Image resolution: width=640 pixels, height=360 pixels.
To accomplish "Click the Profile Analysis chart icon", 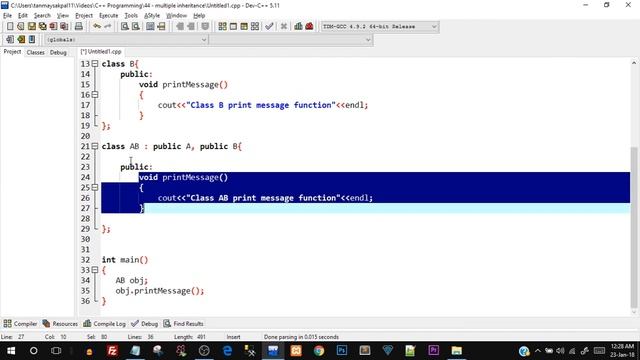I will 298,27.
